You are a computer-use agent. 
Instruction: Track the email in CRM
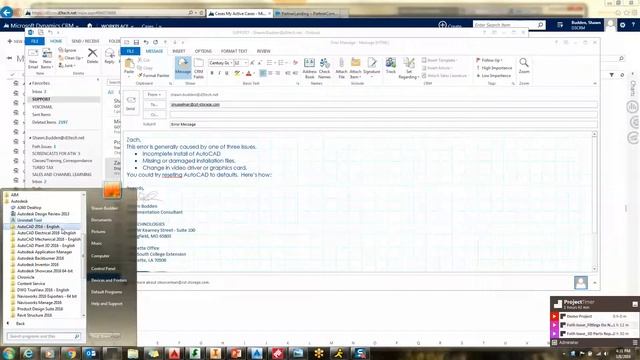[391, 66]
